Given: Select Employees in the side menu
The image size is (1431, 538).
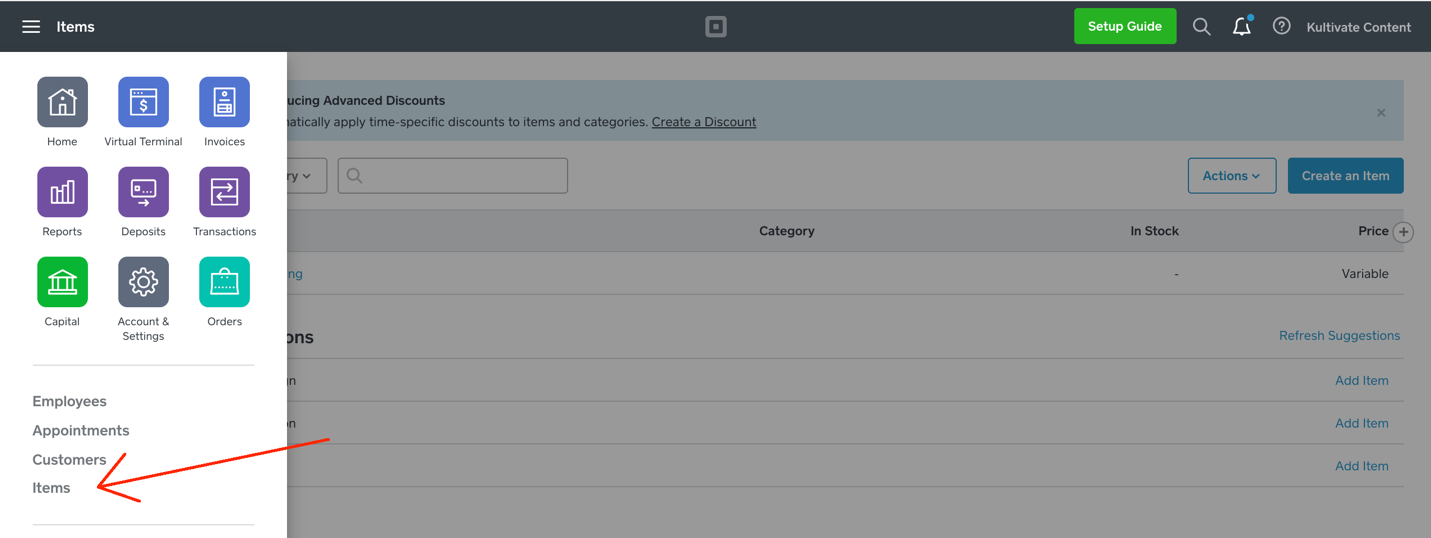Looking at the screenshot, I should tap(69, 401).
